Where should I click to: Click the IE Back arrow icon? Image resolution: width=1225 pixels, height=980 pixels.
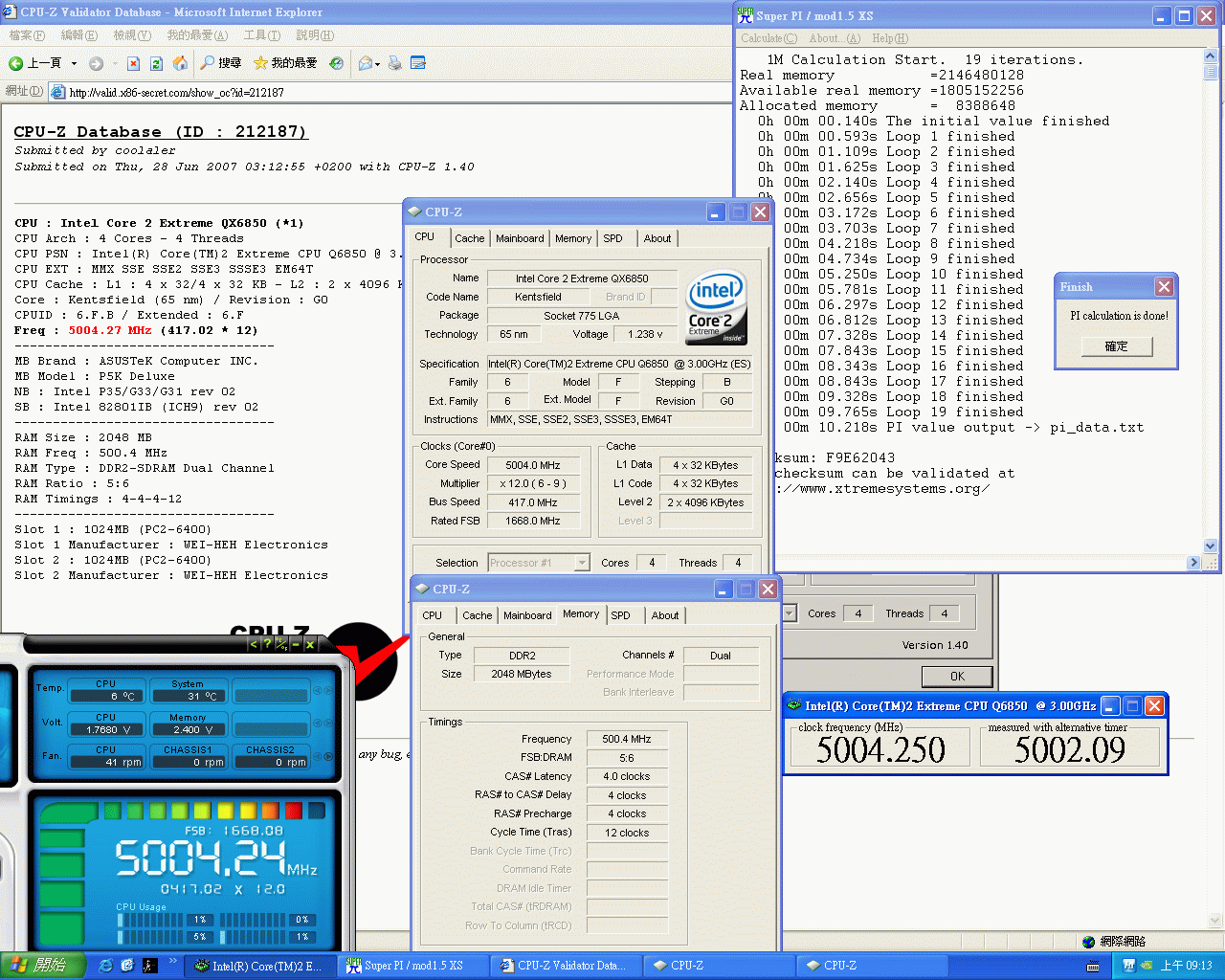point(16,63)
